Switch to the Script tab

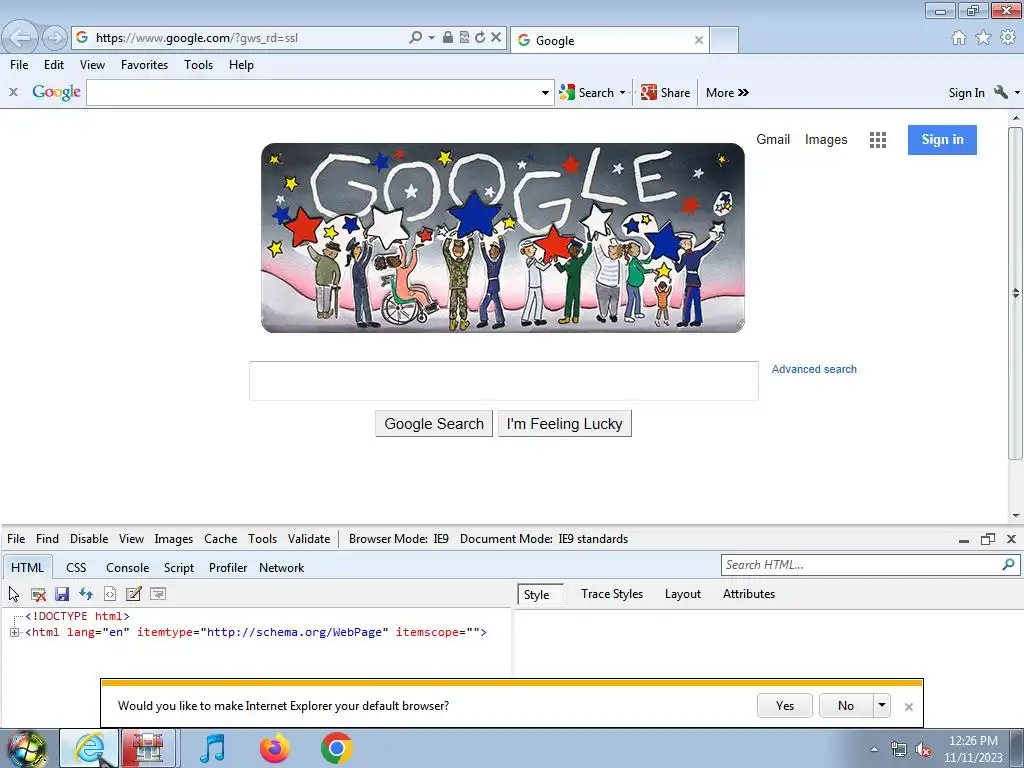coord(179,568)
